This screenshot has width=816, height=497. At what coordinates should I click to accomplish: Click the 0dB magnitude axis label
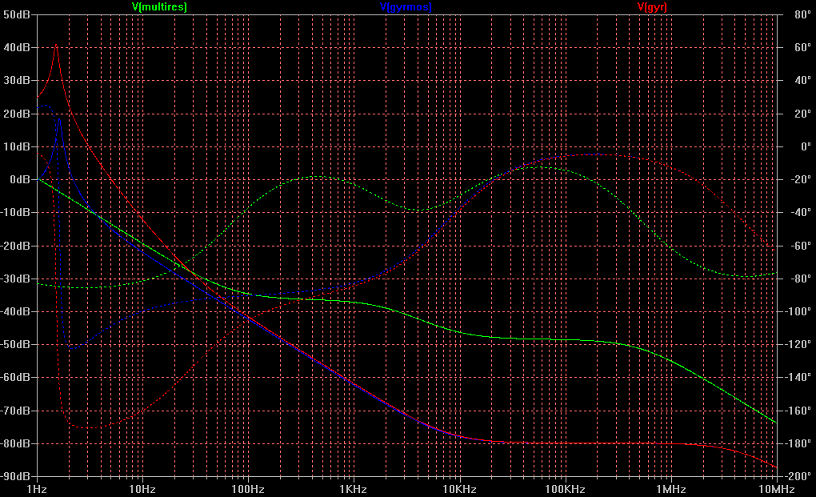click(20, 180)
